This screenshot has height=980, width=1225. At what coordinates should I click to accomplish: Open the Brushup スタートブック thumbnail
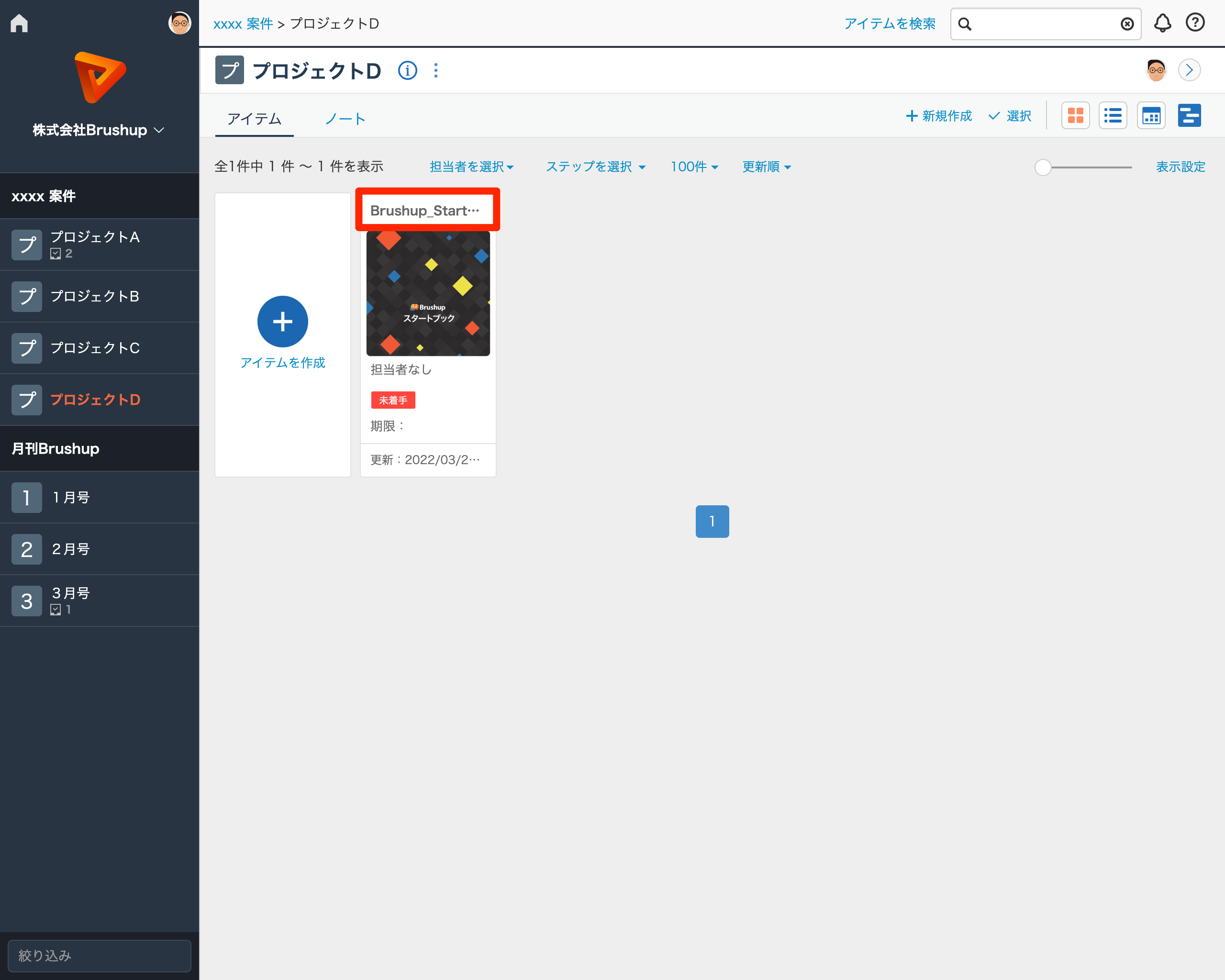[428, 294]
